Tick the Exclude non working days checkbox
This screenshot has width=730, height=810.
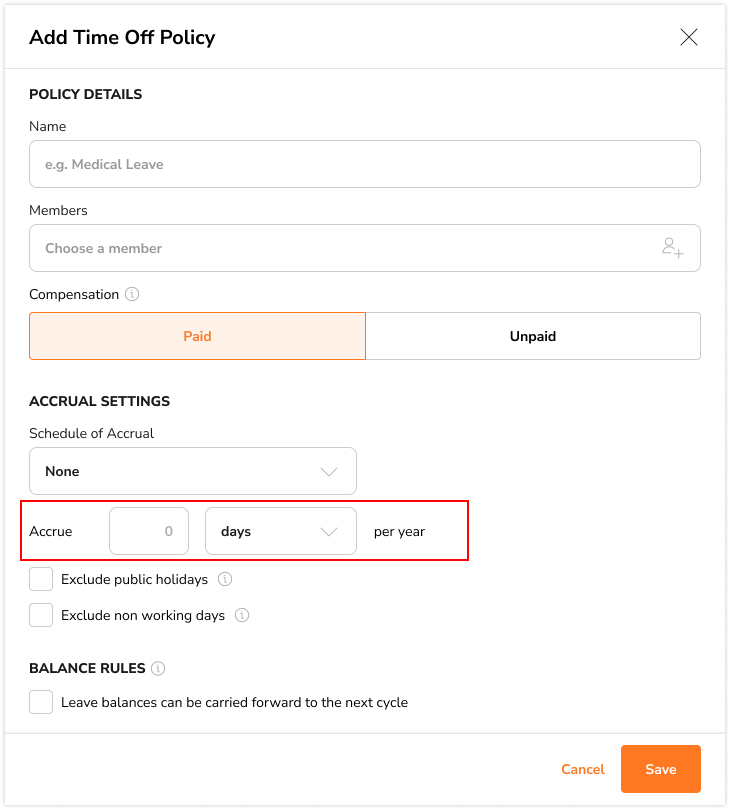[41, 615]
